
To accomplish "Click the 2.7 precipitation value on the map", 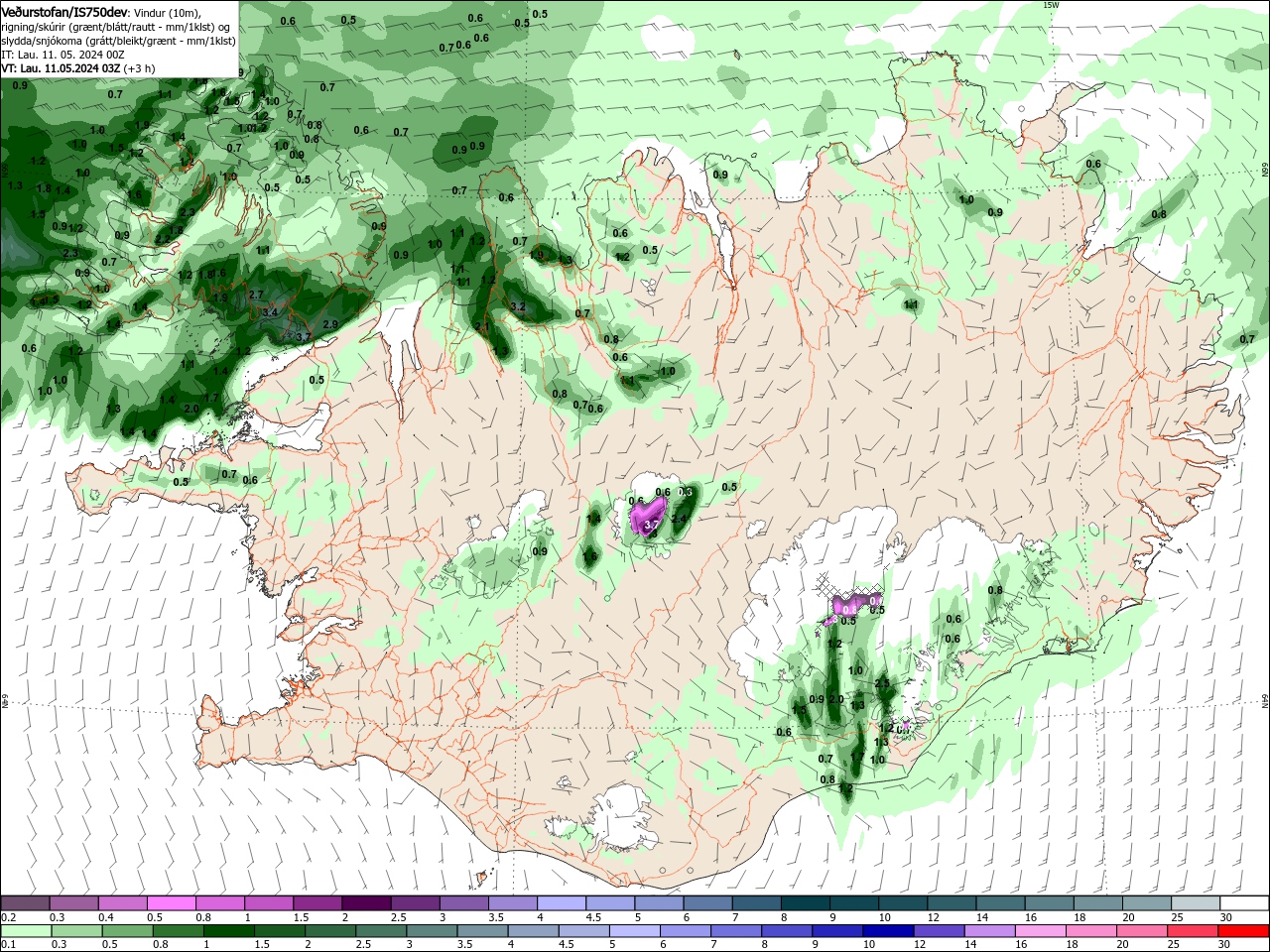I will (x=256, y=295).
